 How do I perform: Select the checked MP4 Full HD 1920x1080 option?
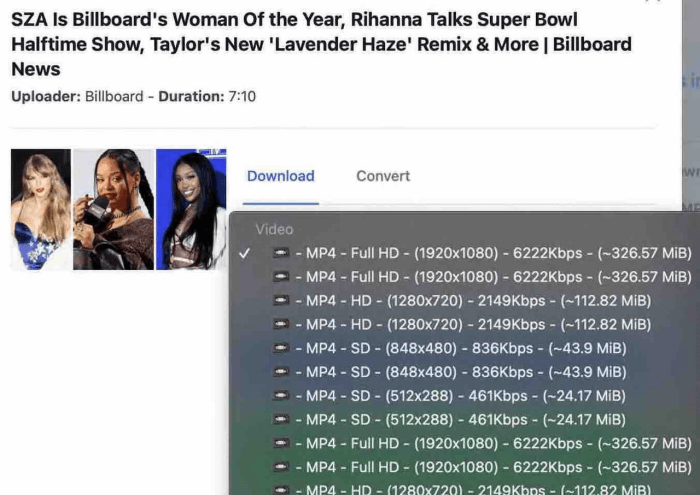(x=464, y=253)
